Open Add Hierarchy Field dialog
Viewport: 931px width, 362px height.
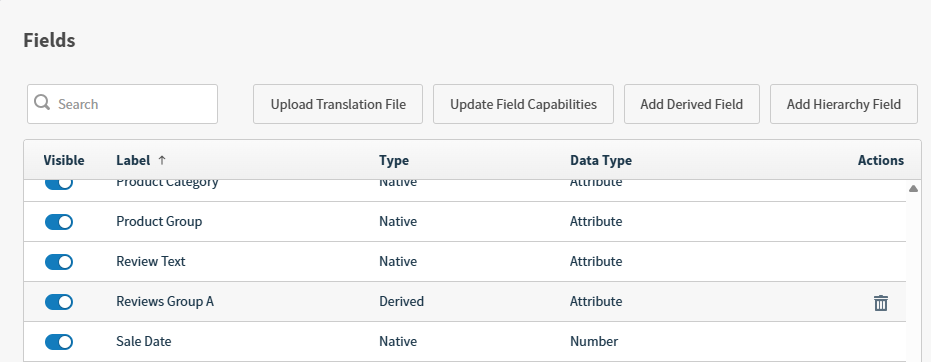pyautogui.click(x=844, y=104)
